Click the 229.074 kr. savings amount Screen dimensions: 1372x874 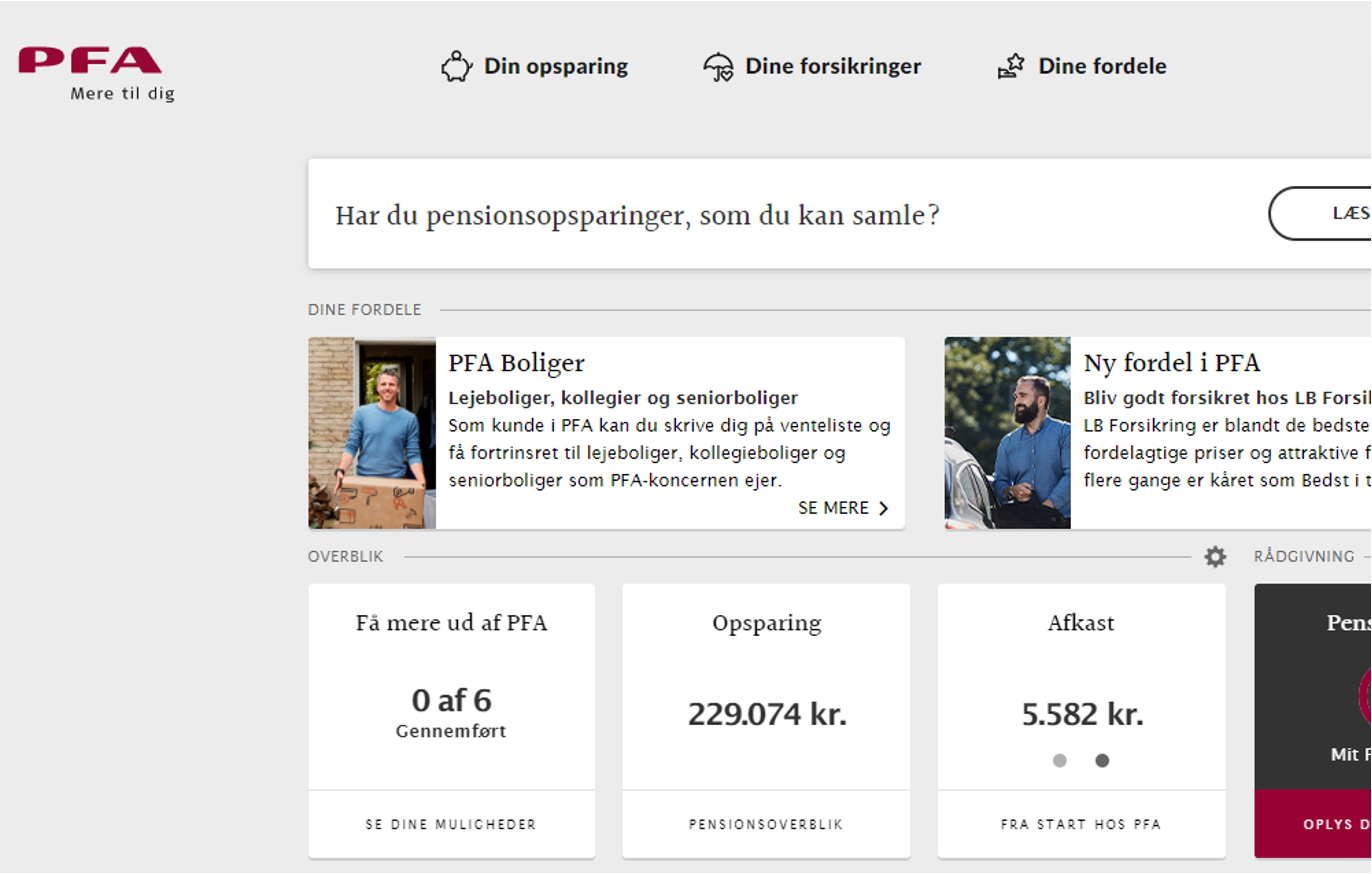coord(767,715)
